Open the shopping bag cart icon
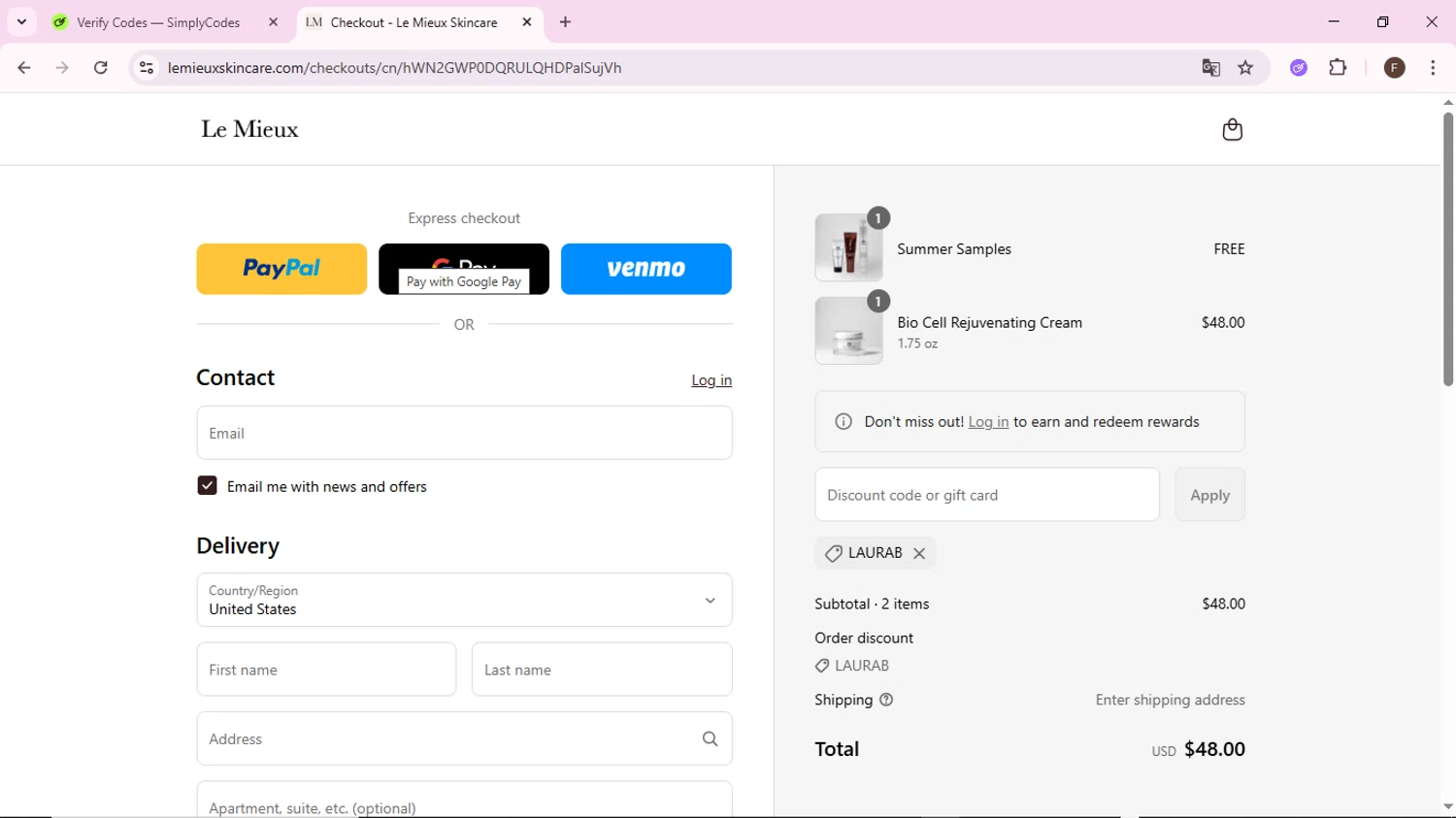 point(1232,129)
